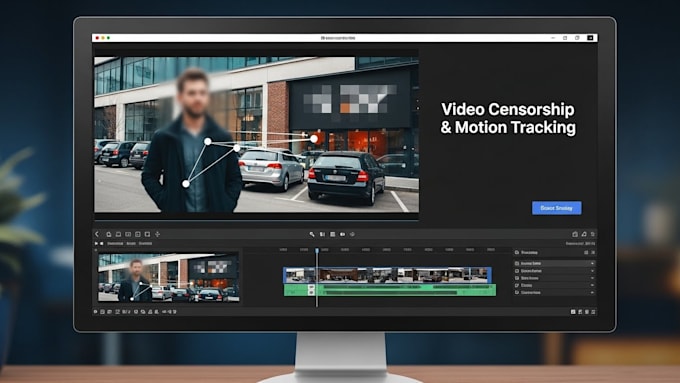Viewport: 680px width, 383px height.
Task: Toggle the checkbox of the fifth effect row
Action: coord(517,293)
